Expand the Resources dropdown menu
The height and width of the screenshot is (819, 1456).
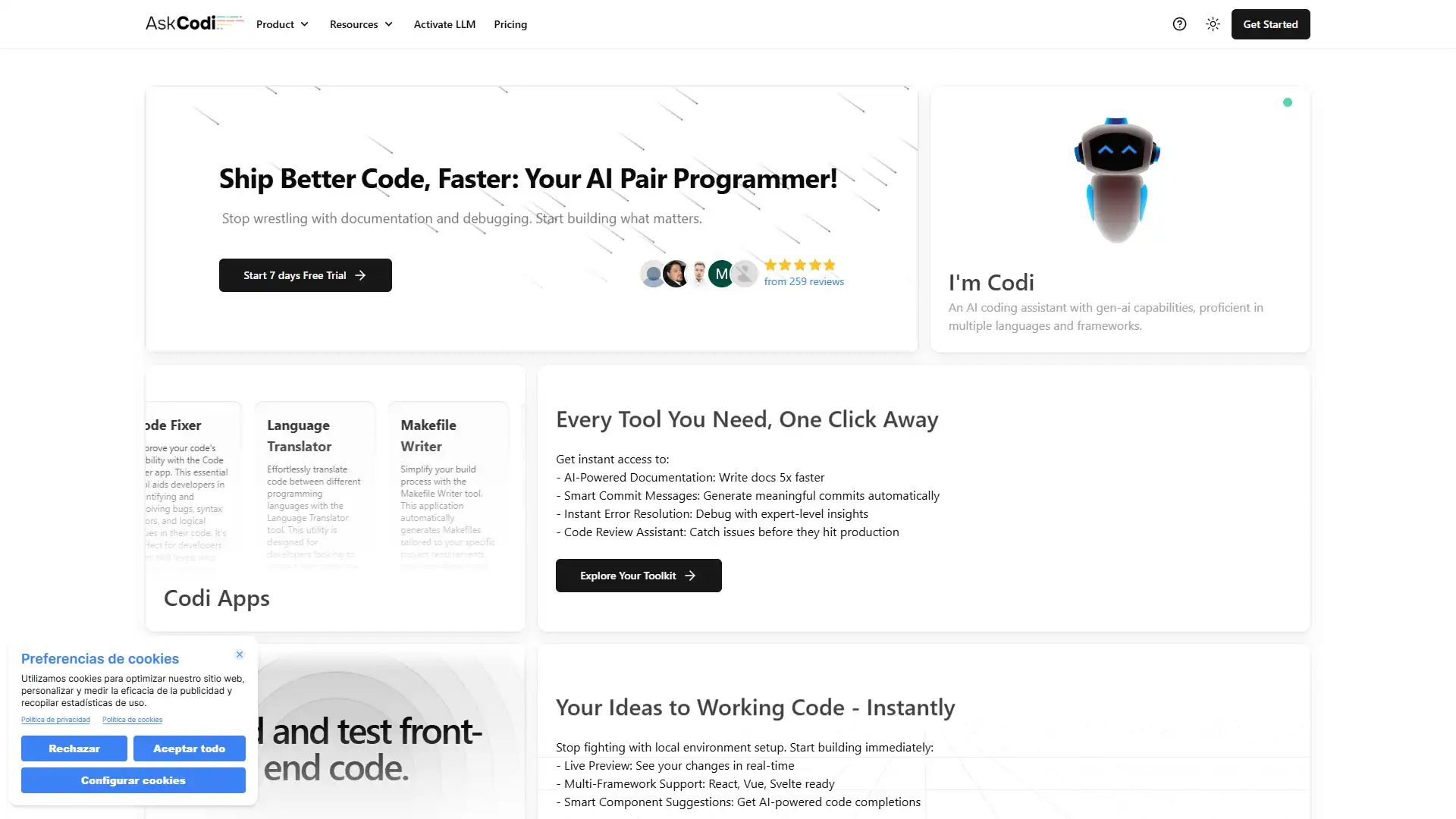pos(361,24)
